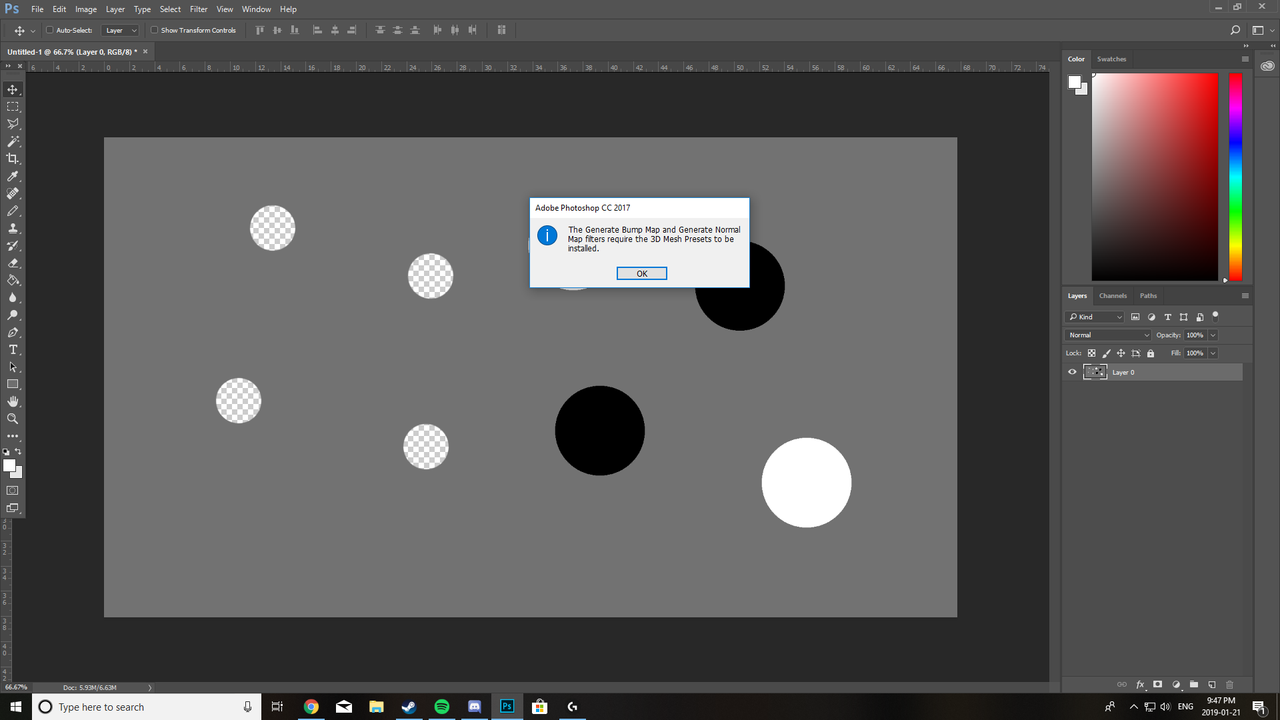Image resolution: width=1280 pixels, height=720 pixels.
Task: Enable the Auto-Select checkbox
Action: pos(50,30)
